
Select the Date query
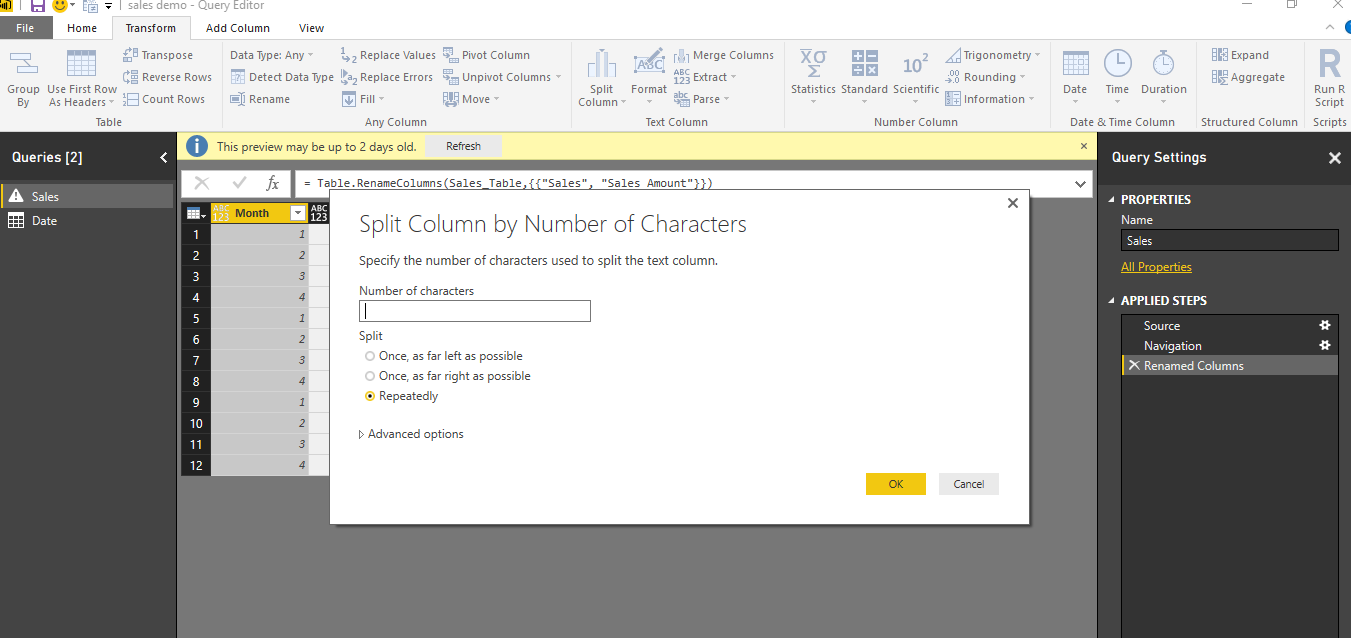point(87,220)
